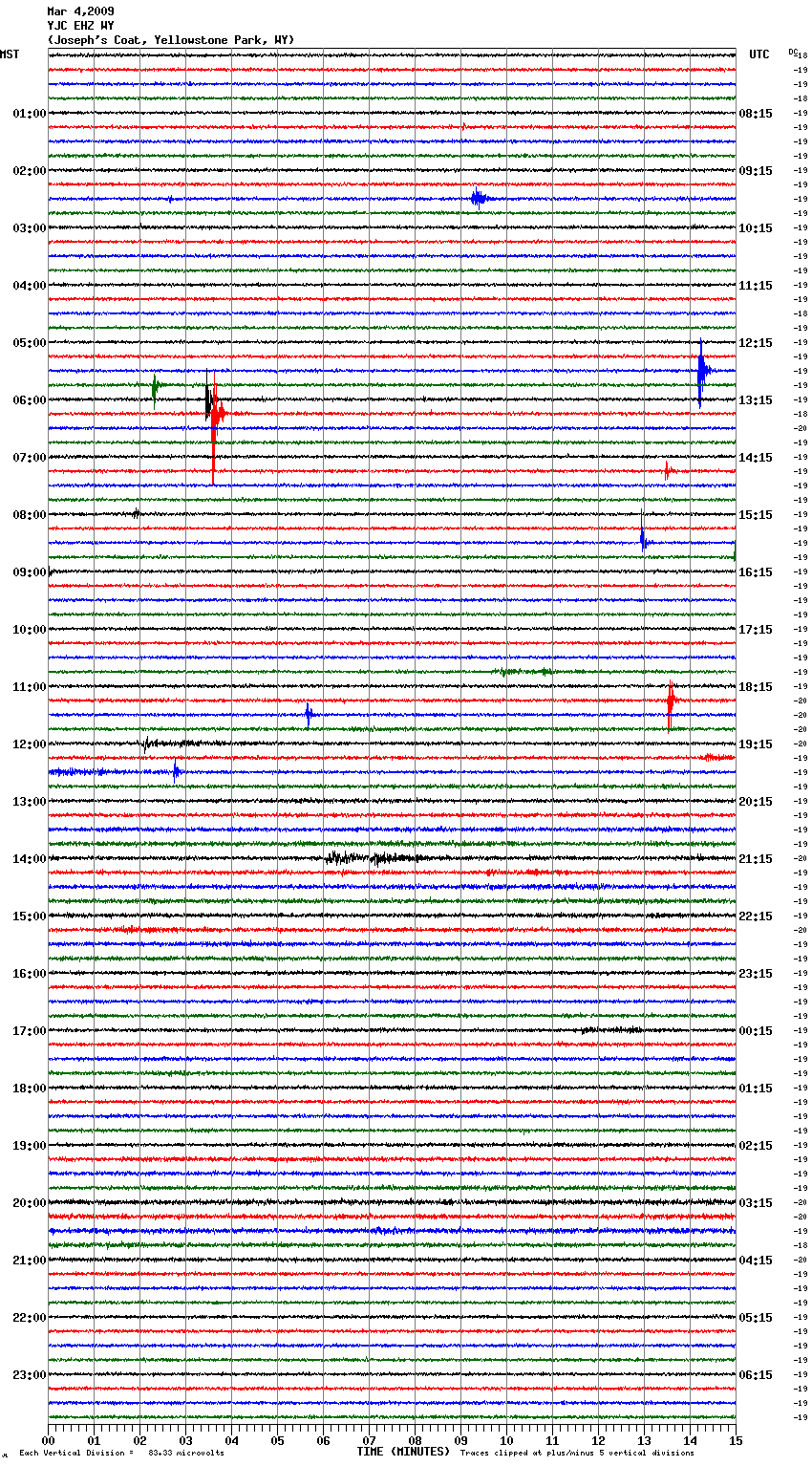Click the UTC time label "21:15"
This screenshot has height=1466, width=812.
pos(756,859)
